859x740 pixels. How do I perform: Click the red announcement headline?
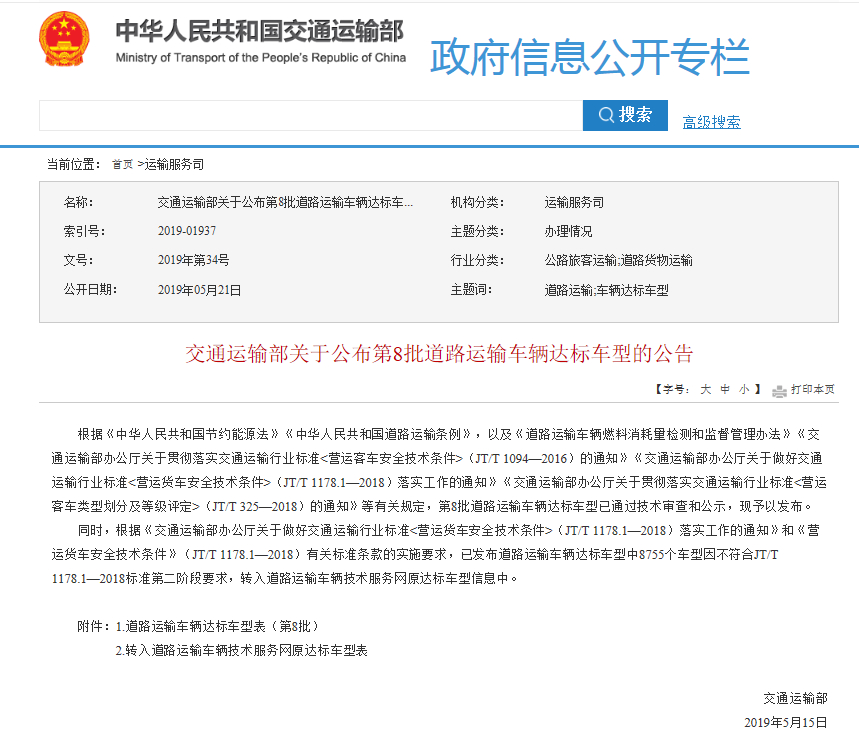(439, 354)
